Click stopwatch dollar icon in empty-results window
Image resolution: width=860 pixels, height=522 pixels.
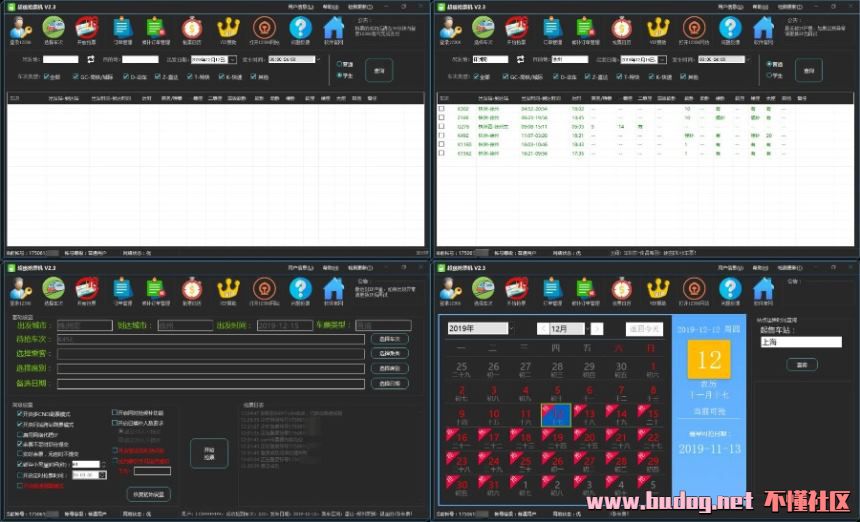[x=192, y=27]
